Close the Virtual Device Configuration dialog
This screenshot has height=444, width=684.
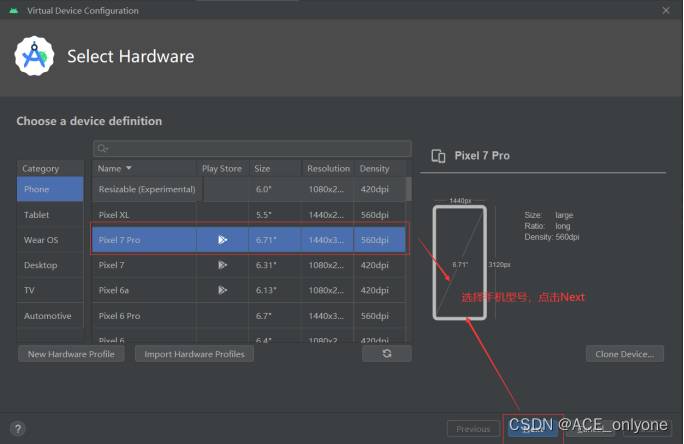coord(666,10)
